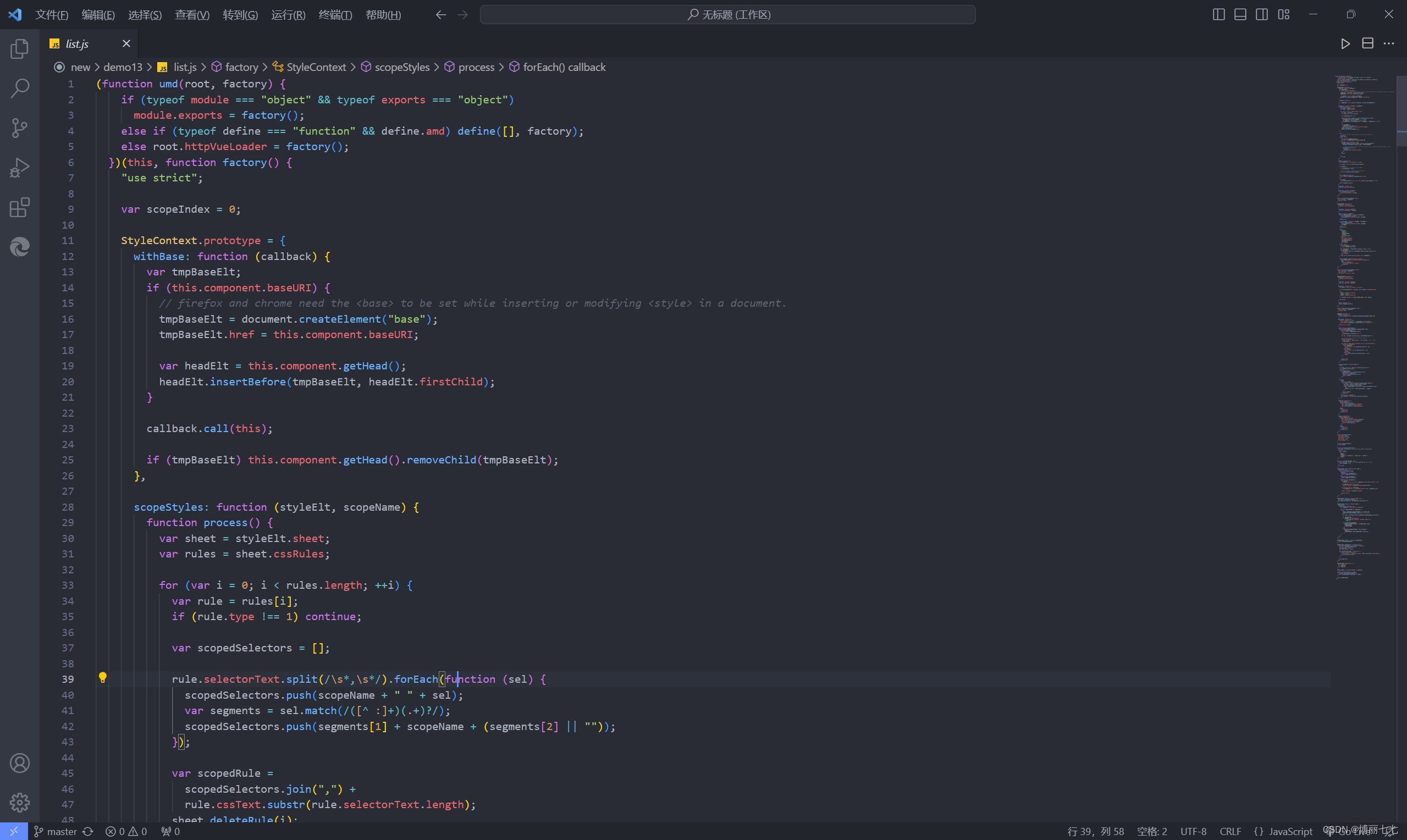The height and width of the screenshot is (840, 1407).
Task: Click the Run Code play icon
Action: 1345,43
